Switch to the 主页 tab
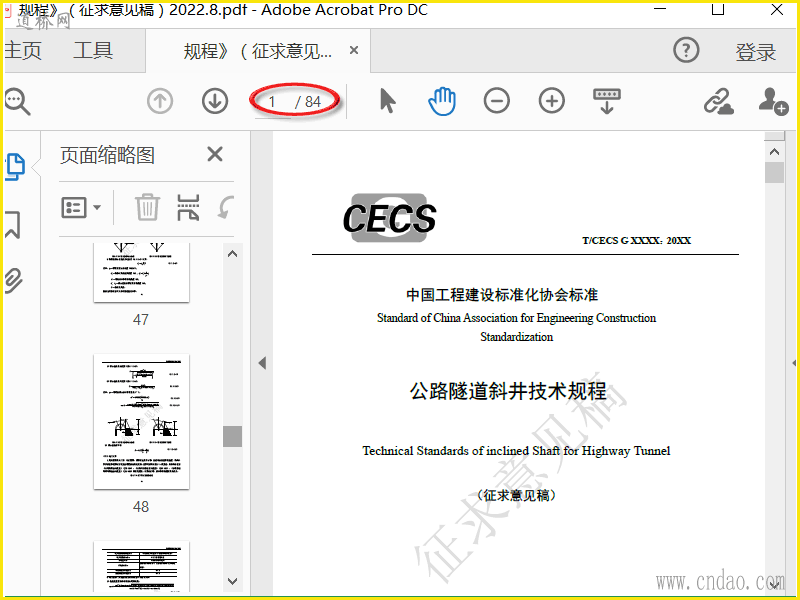This screenshot has width=800, height=600. [23, 50]
